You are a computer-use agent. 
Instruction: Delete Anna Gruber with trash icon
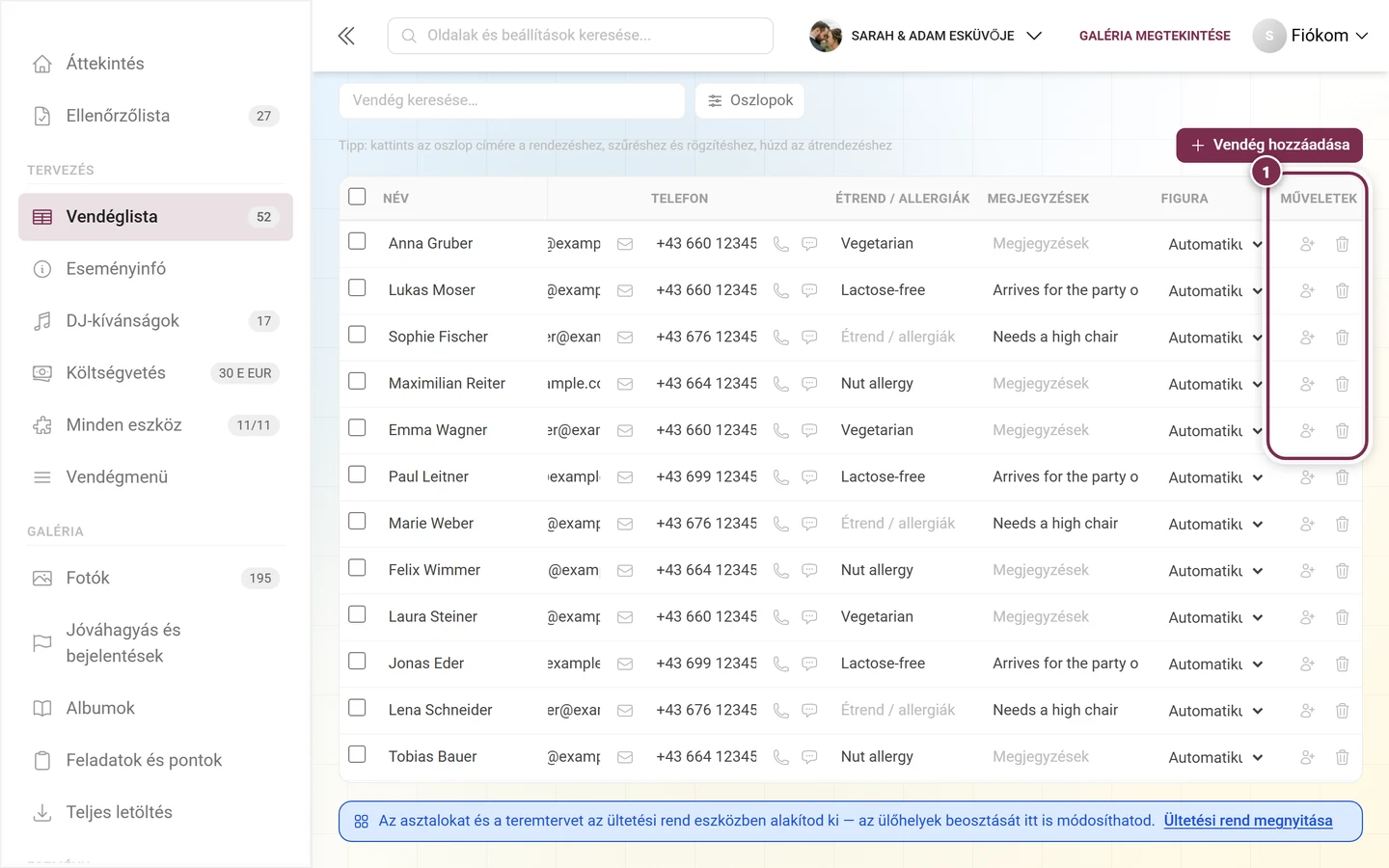[1342, 244]
